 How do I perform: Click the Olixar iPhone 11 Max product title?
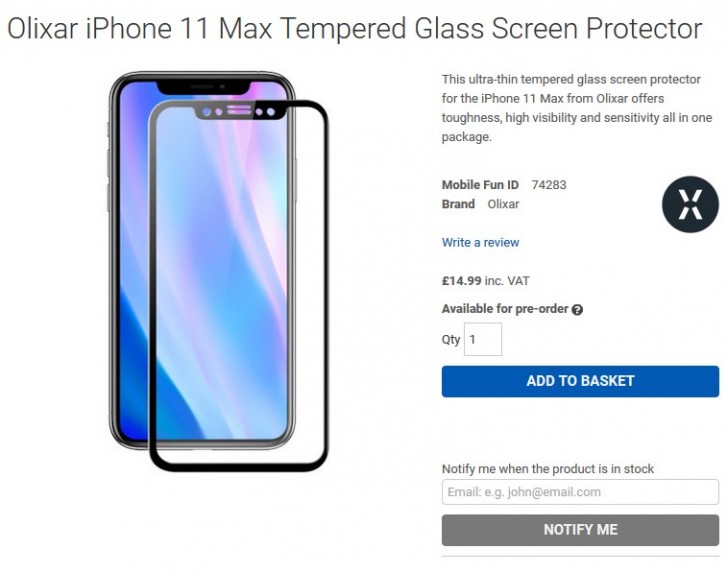354,28
